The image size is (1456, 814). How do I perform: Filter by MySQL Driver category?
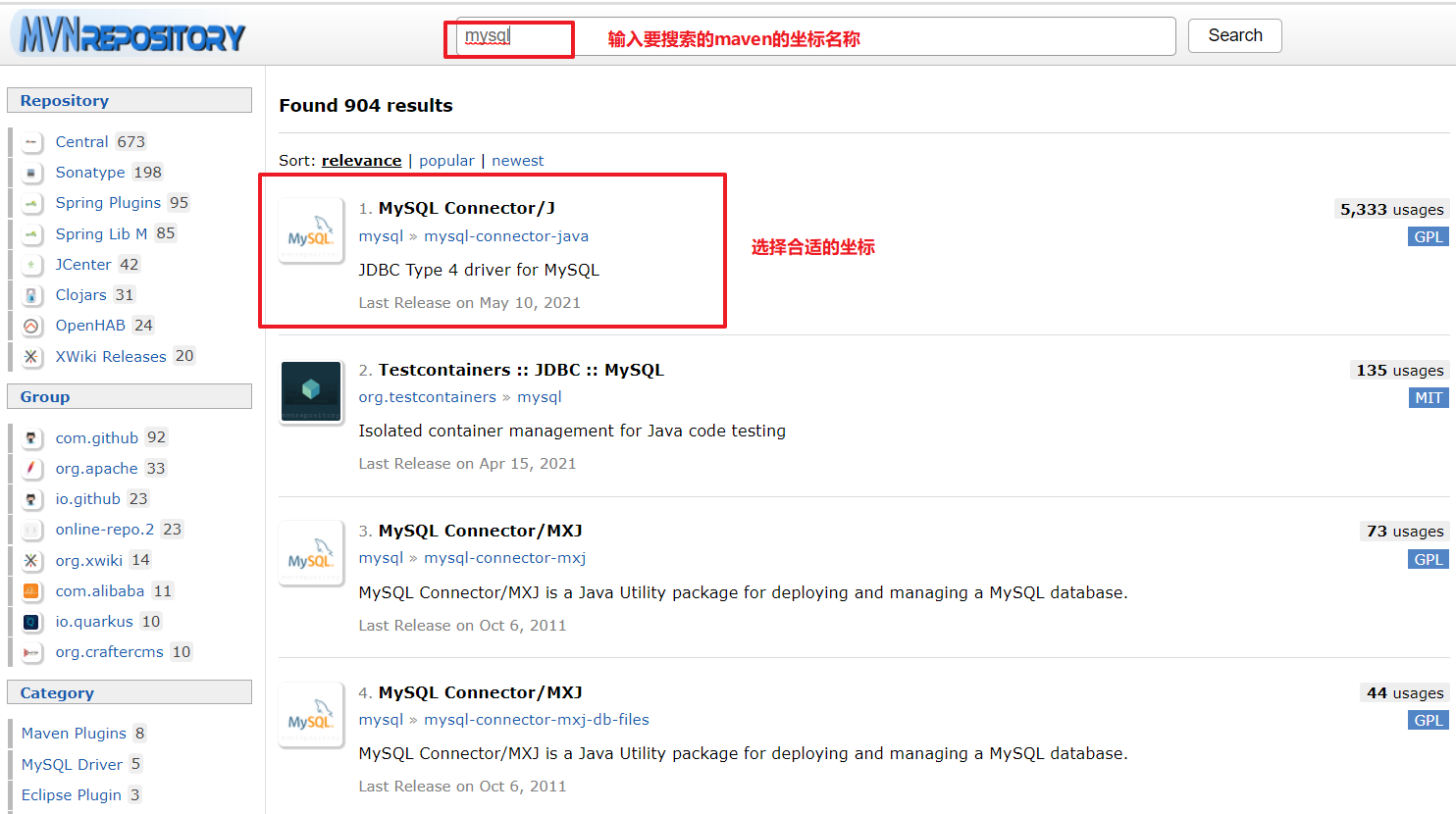click(x=72, y=765)
